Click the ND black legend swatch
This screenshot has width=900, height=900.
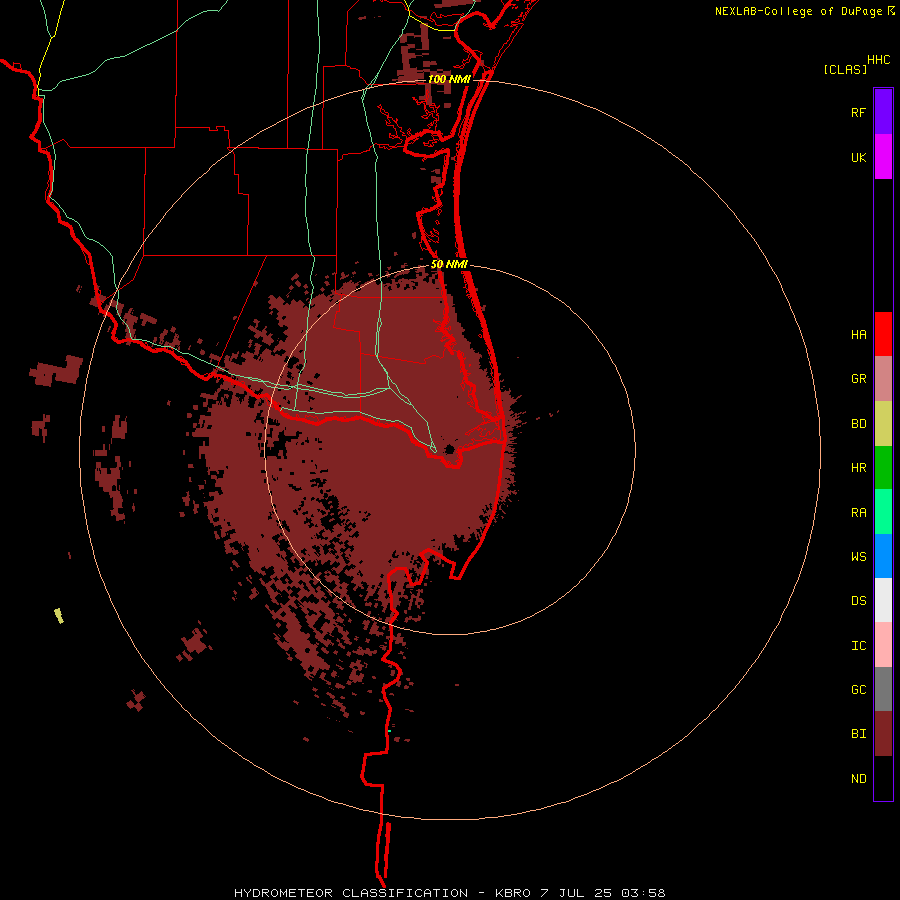(x=883, y=778)
